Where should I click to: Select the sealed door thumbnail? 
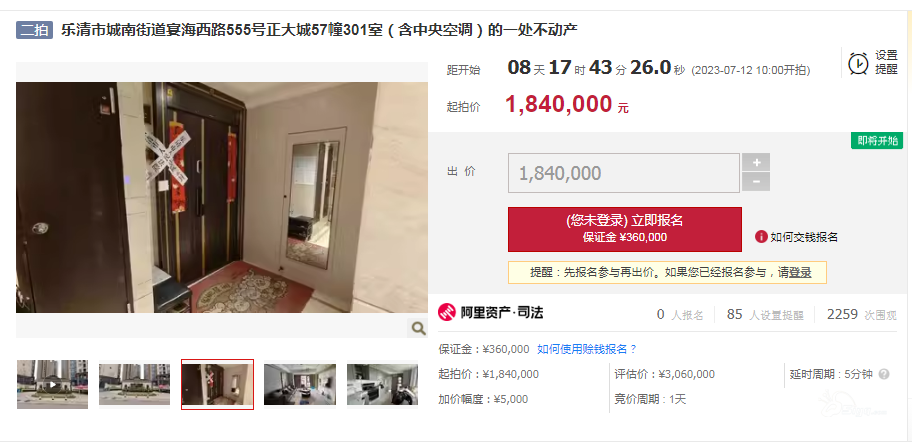(x=218, y=384)
